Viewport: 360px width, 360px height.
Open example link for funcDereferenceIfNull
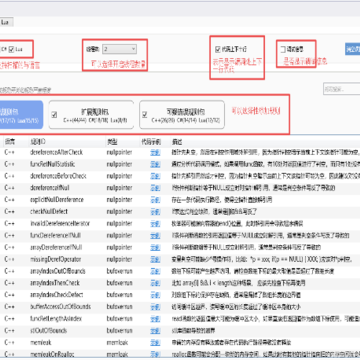click(155, 236)
